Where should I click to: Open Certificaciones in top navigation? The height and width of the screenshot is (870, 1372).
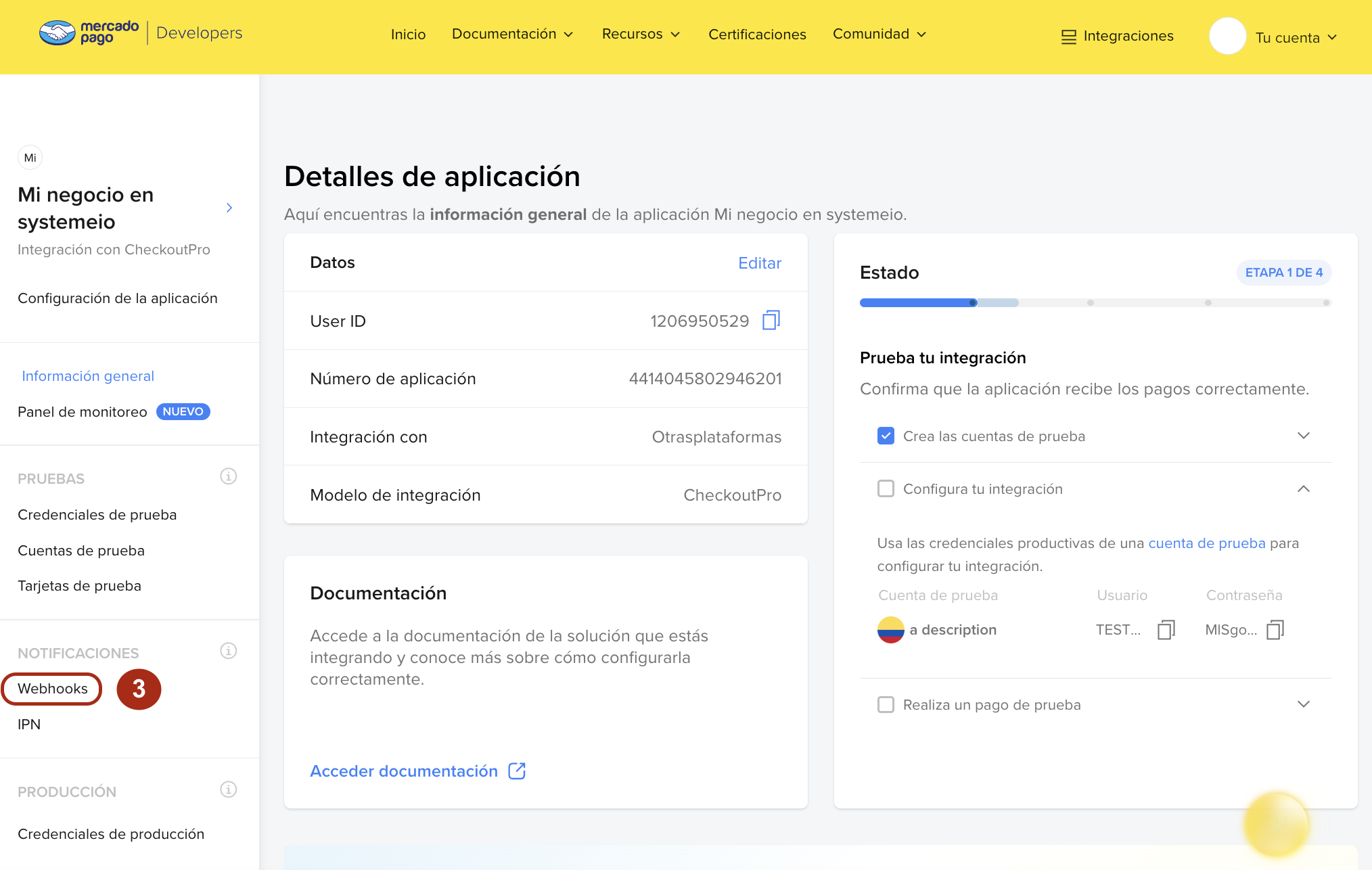point(757,35)
